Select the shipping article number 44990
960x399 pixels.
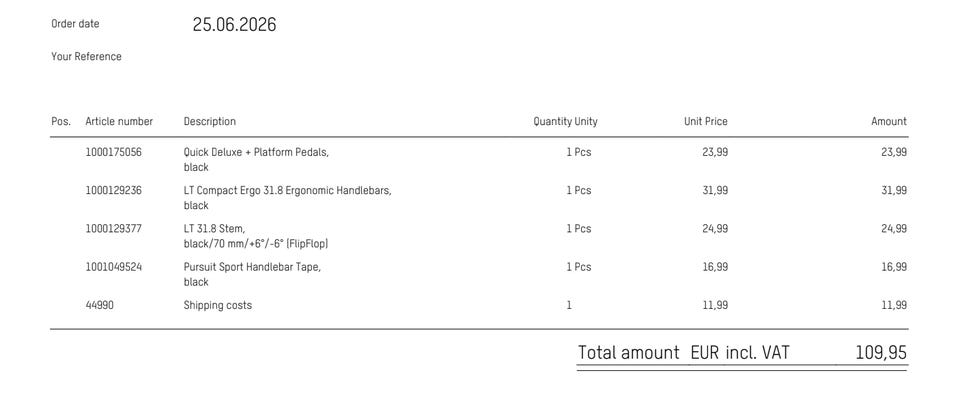point(99,305)
